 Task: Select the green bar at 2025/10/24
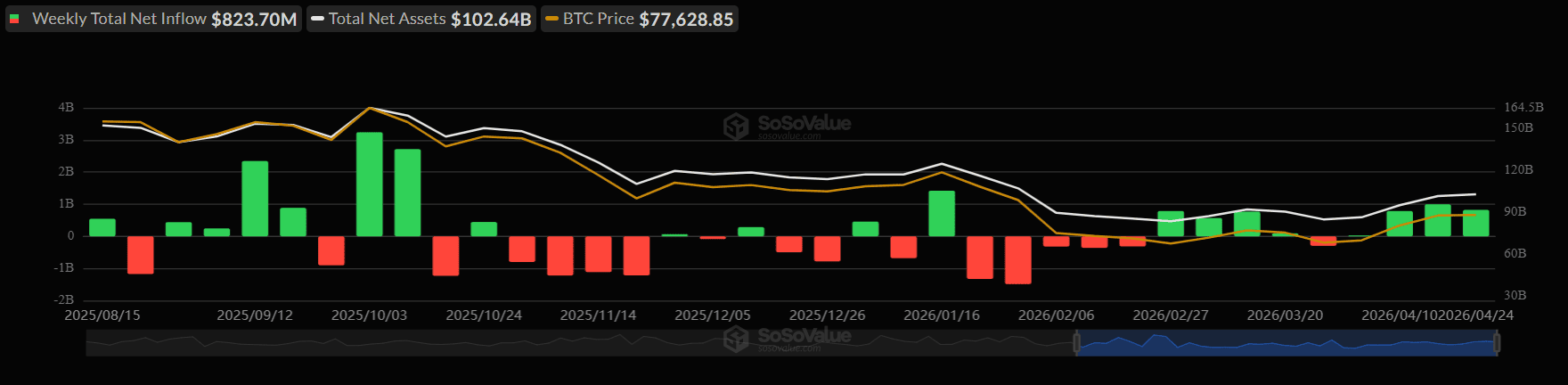(x=484, y=229)
